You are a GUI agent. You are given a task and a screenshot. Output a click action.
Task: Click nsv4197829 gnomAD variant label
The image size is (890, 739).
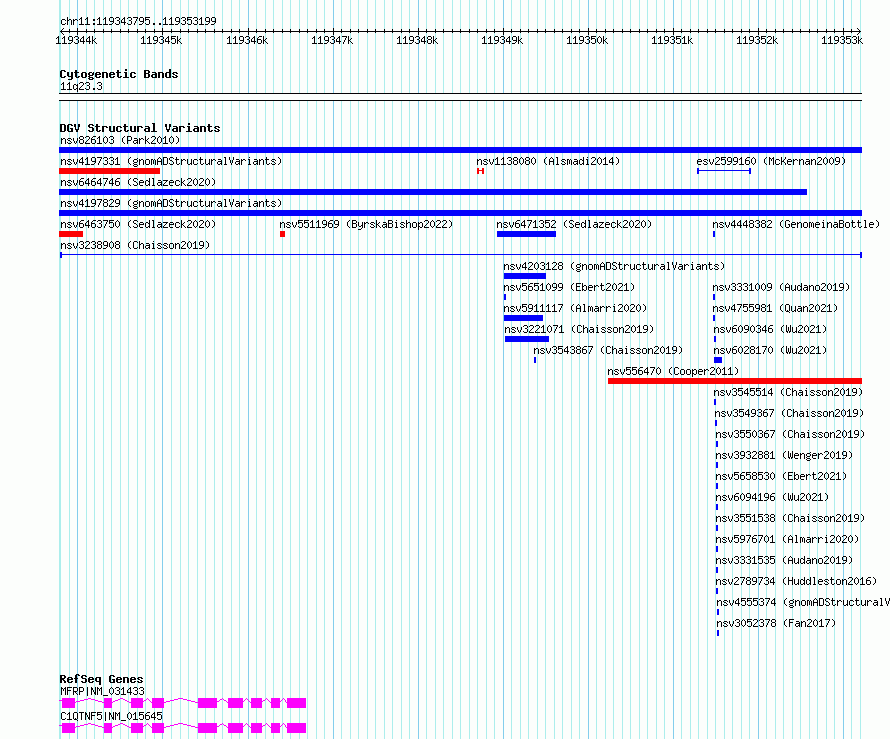click(171, 203)
